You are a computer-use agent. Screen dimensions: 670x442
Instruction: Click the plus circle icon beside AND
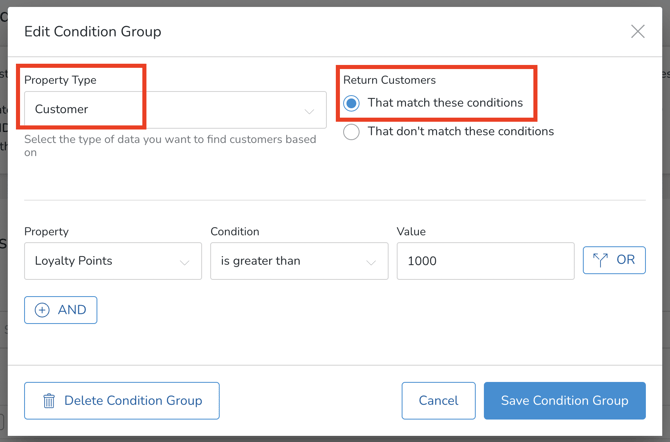[x=42, y=310]
